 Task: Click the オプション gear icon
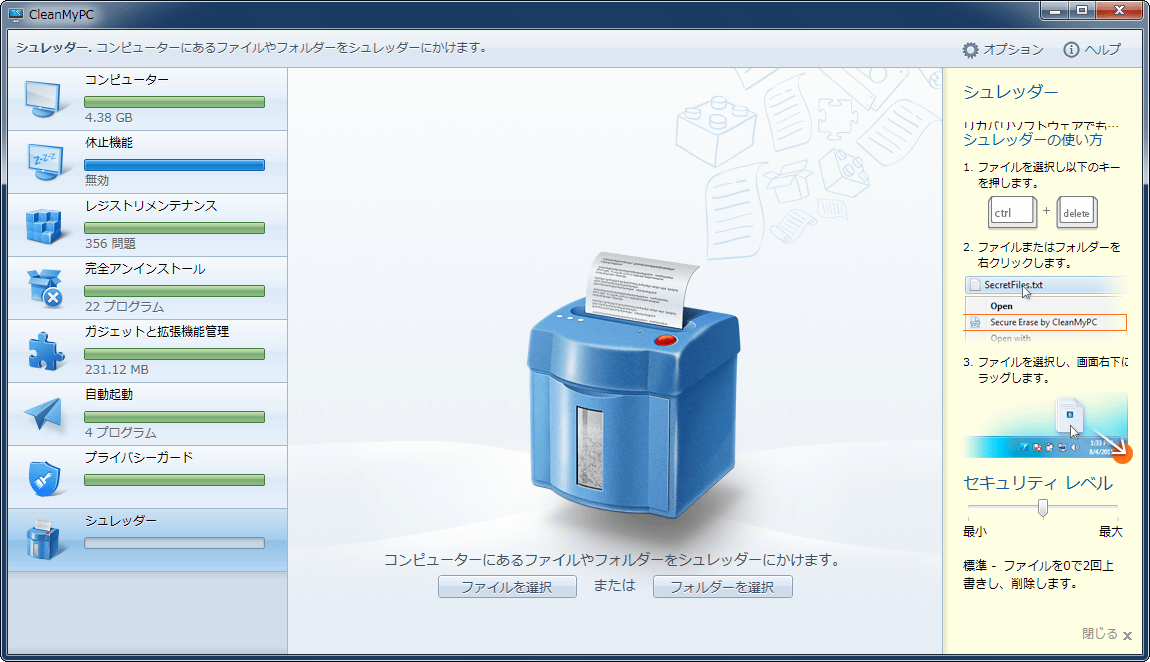[x=970, y=50]
